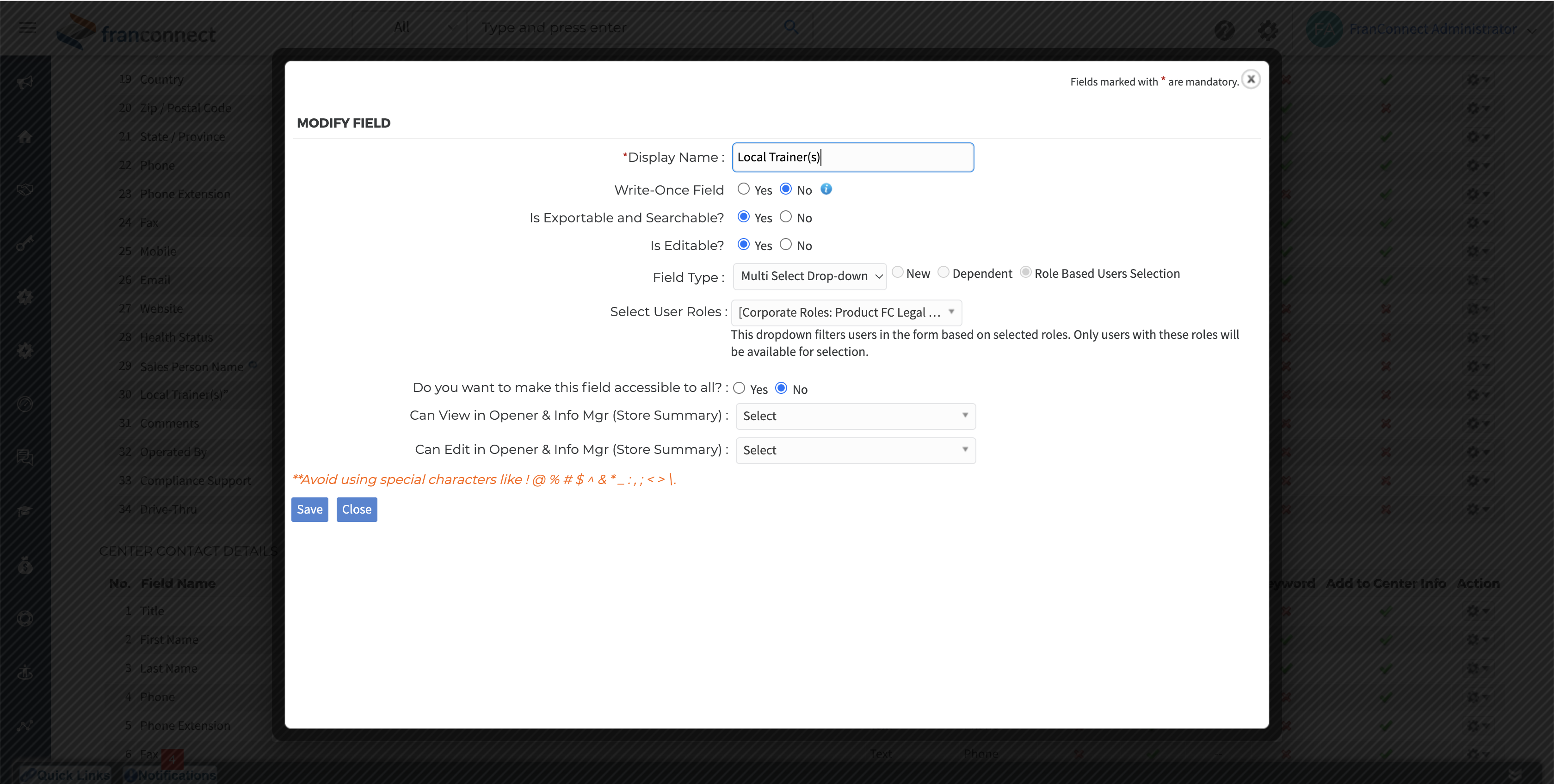Click the FranConnect logo
This screenshot has width=1554, height=784.
(x=136, y=31)
